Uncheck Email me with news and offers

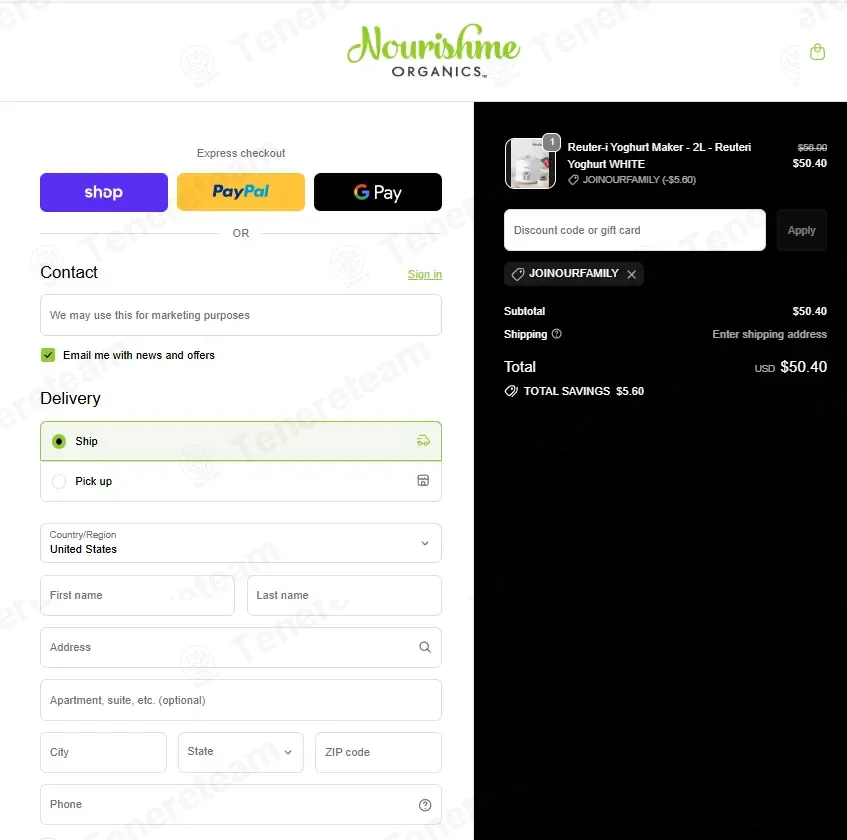(48, 355)
